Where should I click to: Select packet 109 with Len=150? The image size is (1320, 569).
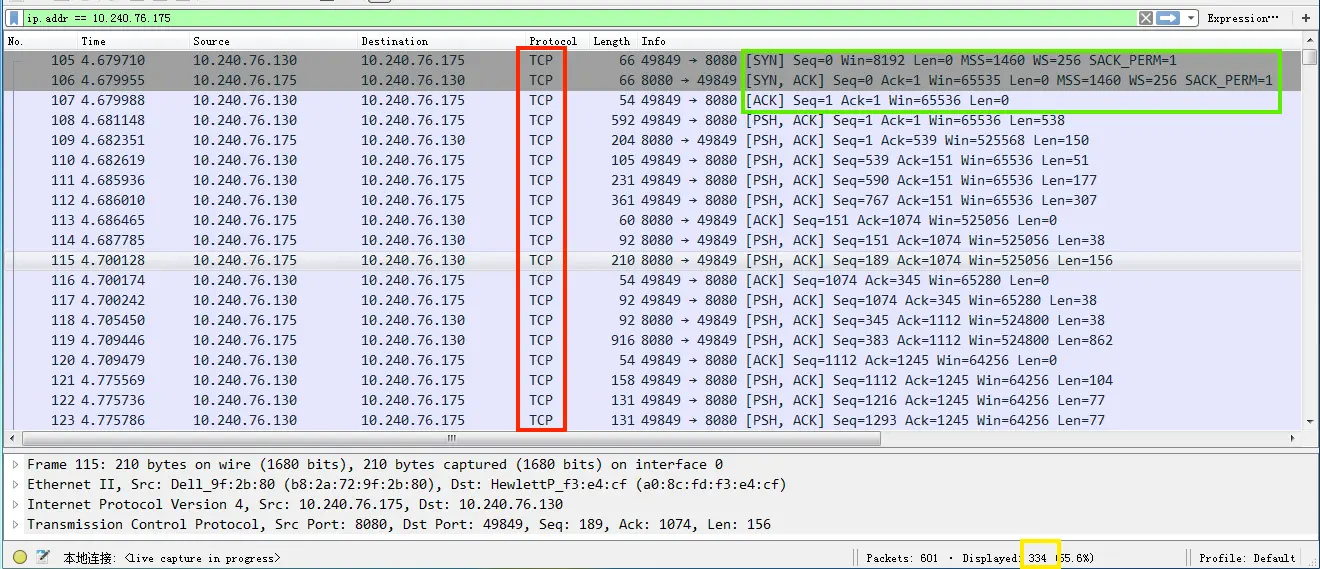[653, 140]
